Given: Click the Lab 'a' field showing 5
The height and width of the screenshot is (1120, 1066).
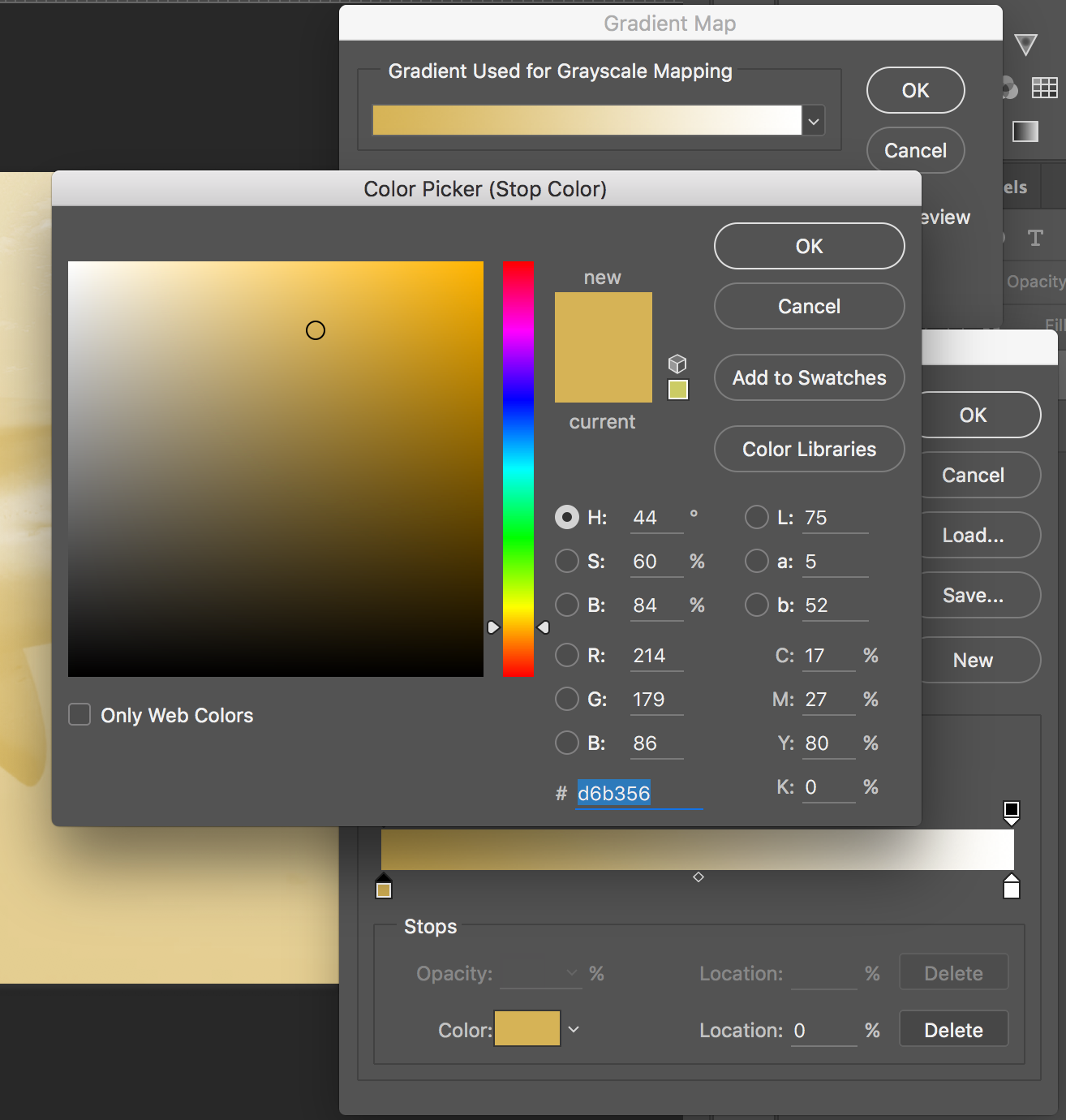Looking at the screenshot, I should point(836,562).
